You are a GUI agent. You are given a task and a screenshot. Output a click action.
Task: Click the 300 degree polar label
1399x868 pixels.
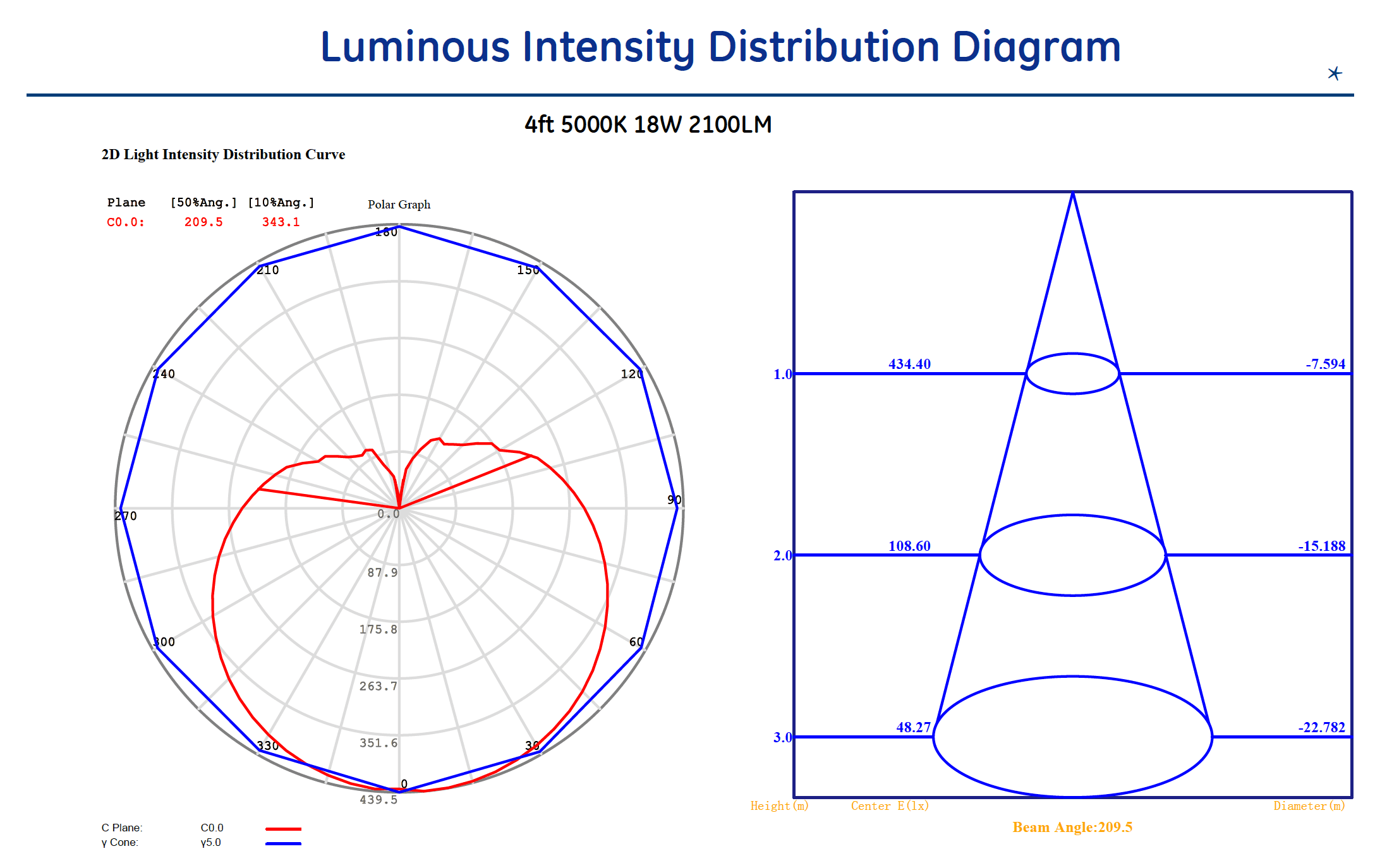[x=164, y=642]
